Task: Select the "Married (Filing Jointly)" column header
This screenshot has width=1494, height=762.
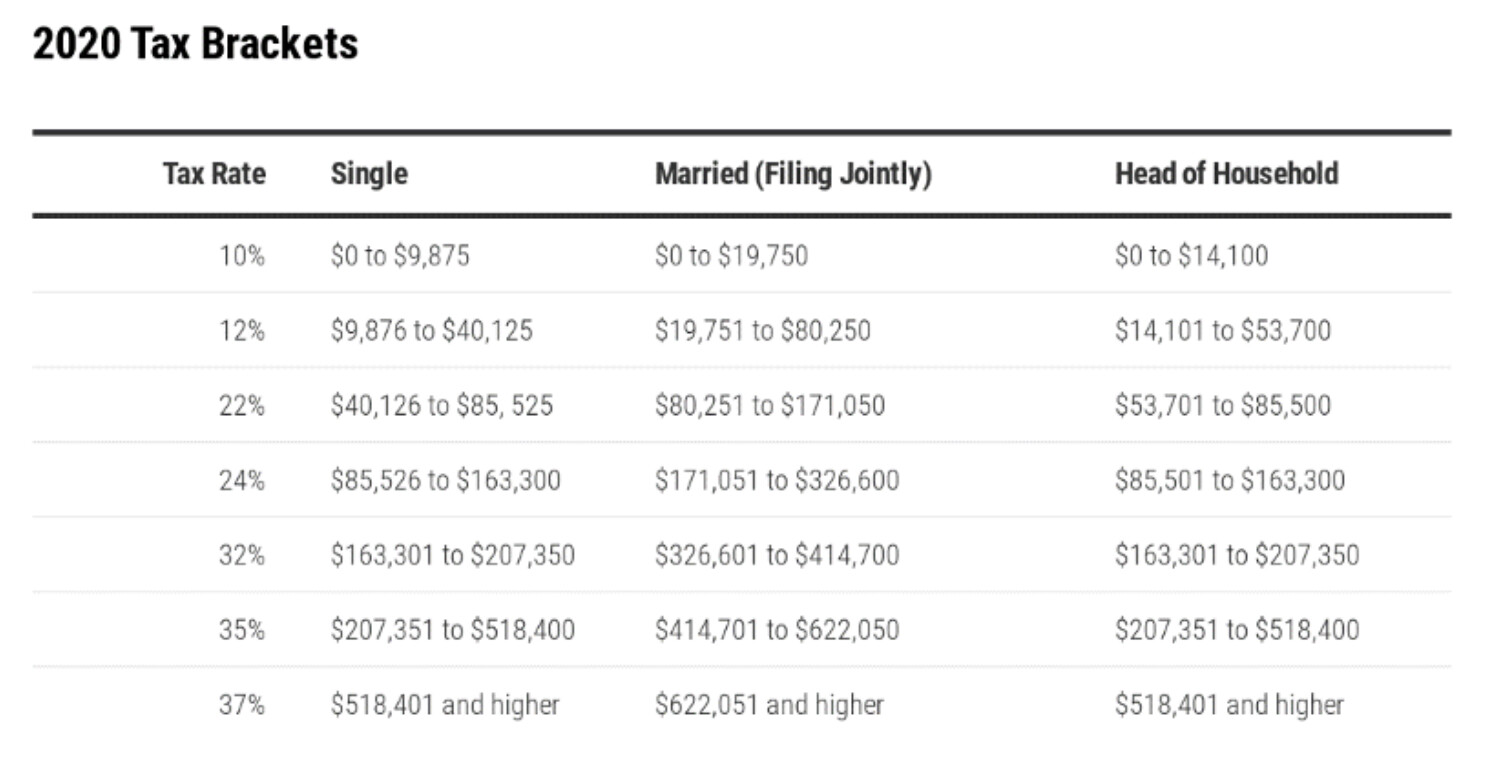Action: (793, 174)
